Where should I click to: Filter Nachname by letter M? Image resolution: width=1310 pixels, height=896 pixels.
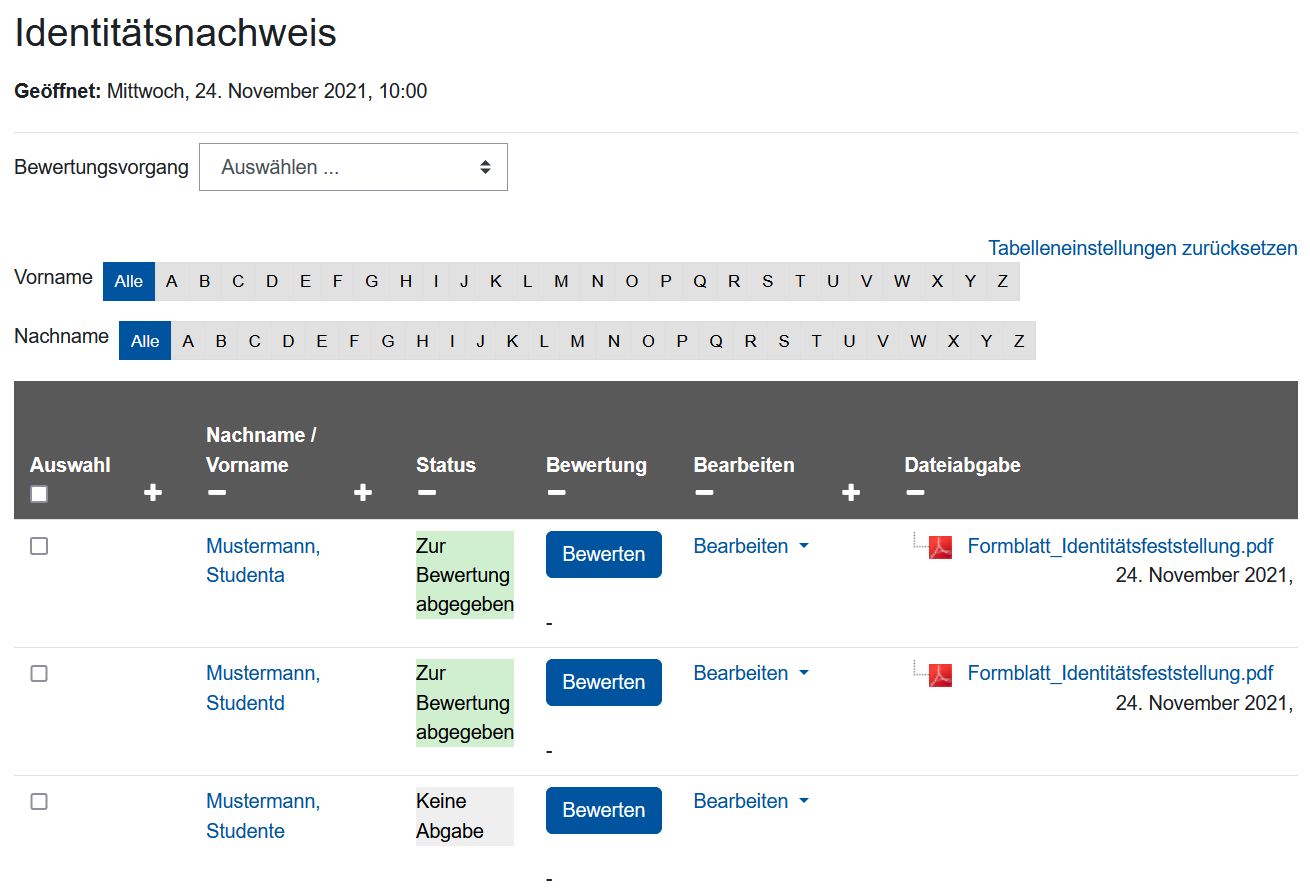577,341
